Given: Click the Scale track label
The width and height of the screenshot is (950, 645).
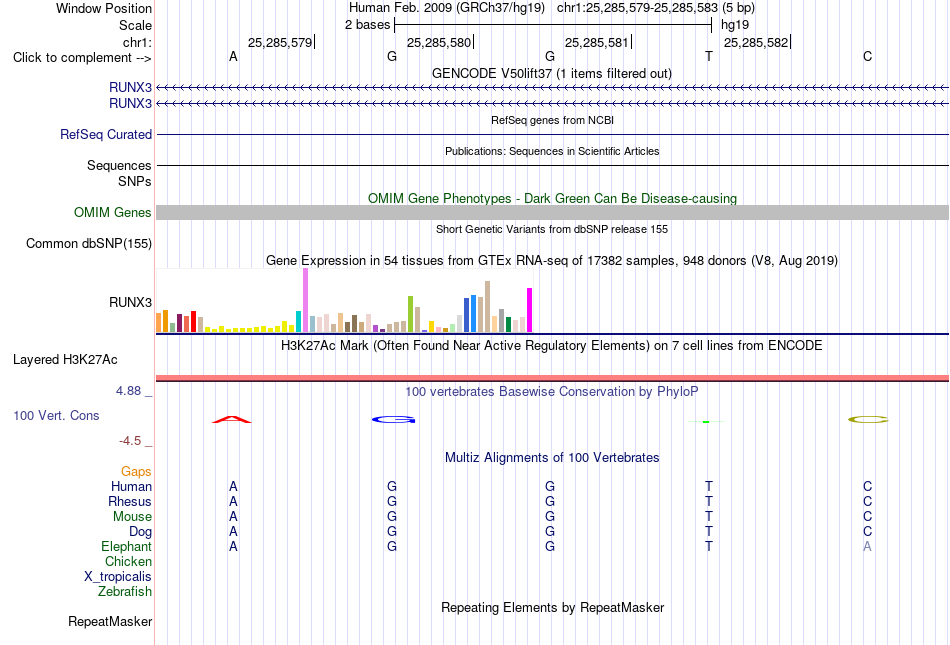Looking at the screenshot, I should [136, 25].
